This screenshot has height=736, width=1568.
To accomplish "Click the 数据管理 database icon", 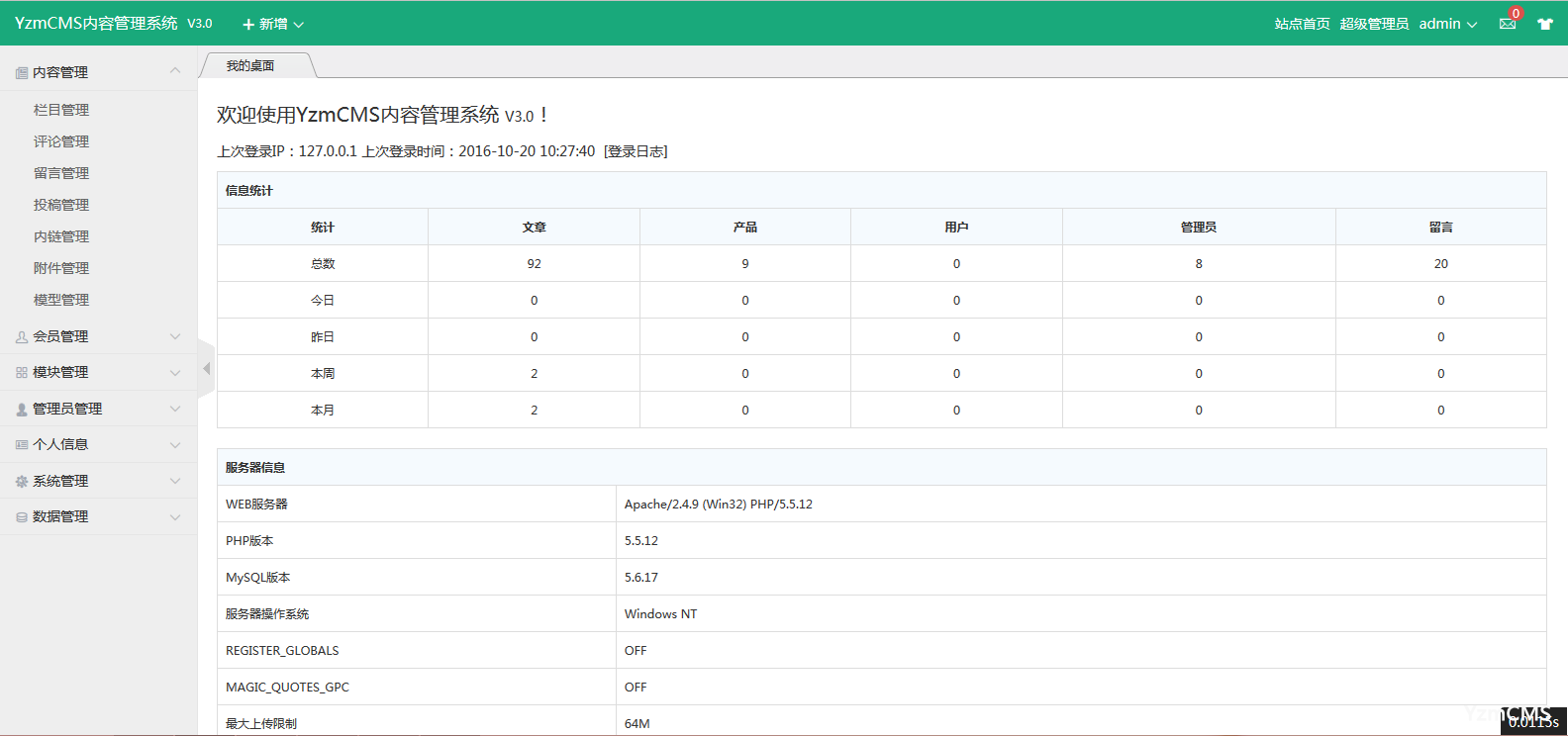I will point(22,517).
